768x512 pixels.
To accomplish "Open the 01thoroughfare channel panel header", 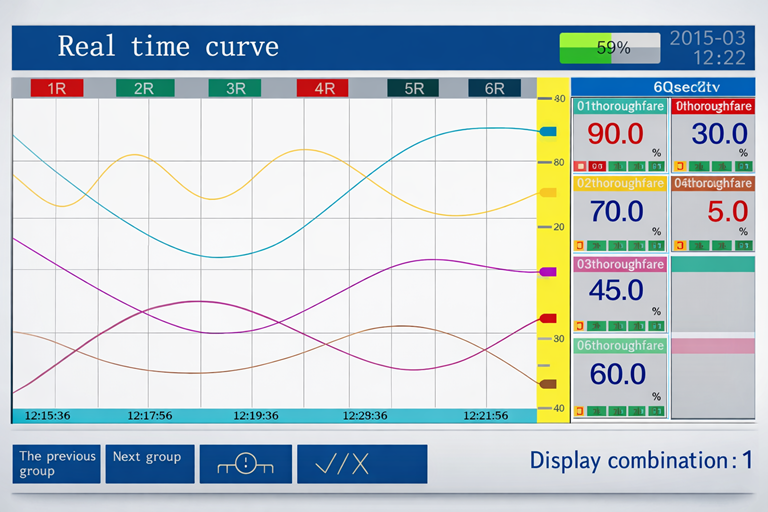I will [619, 105].
